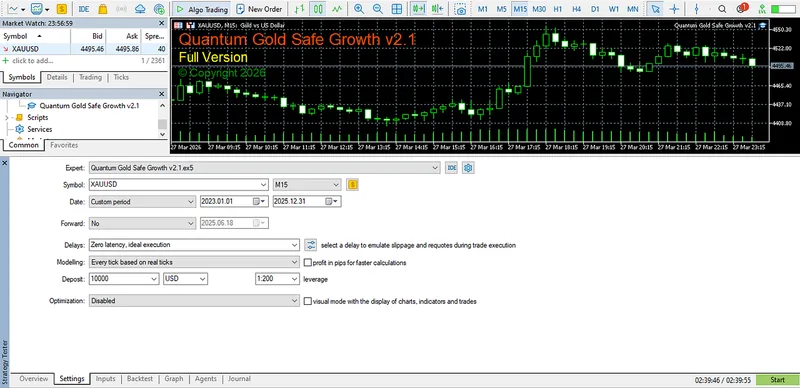Switch to the Backtest tab

pos(140,379)
